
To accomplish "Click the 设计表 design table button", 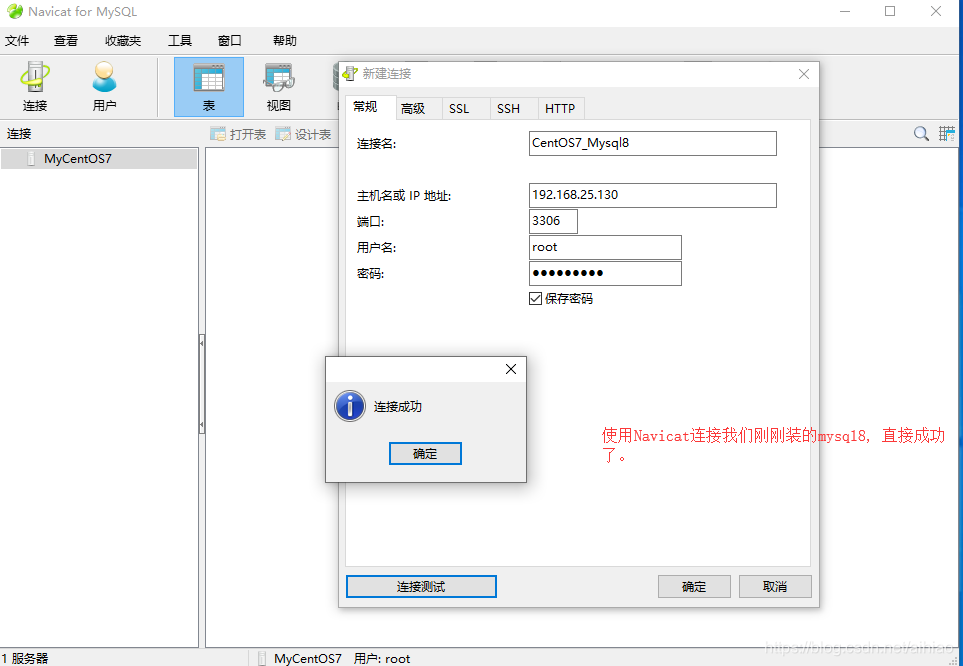I will 303,134.
